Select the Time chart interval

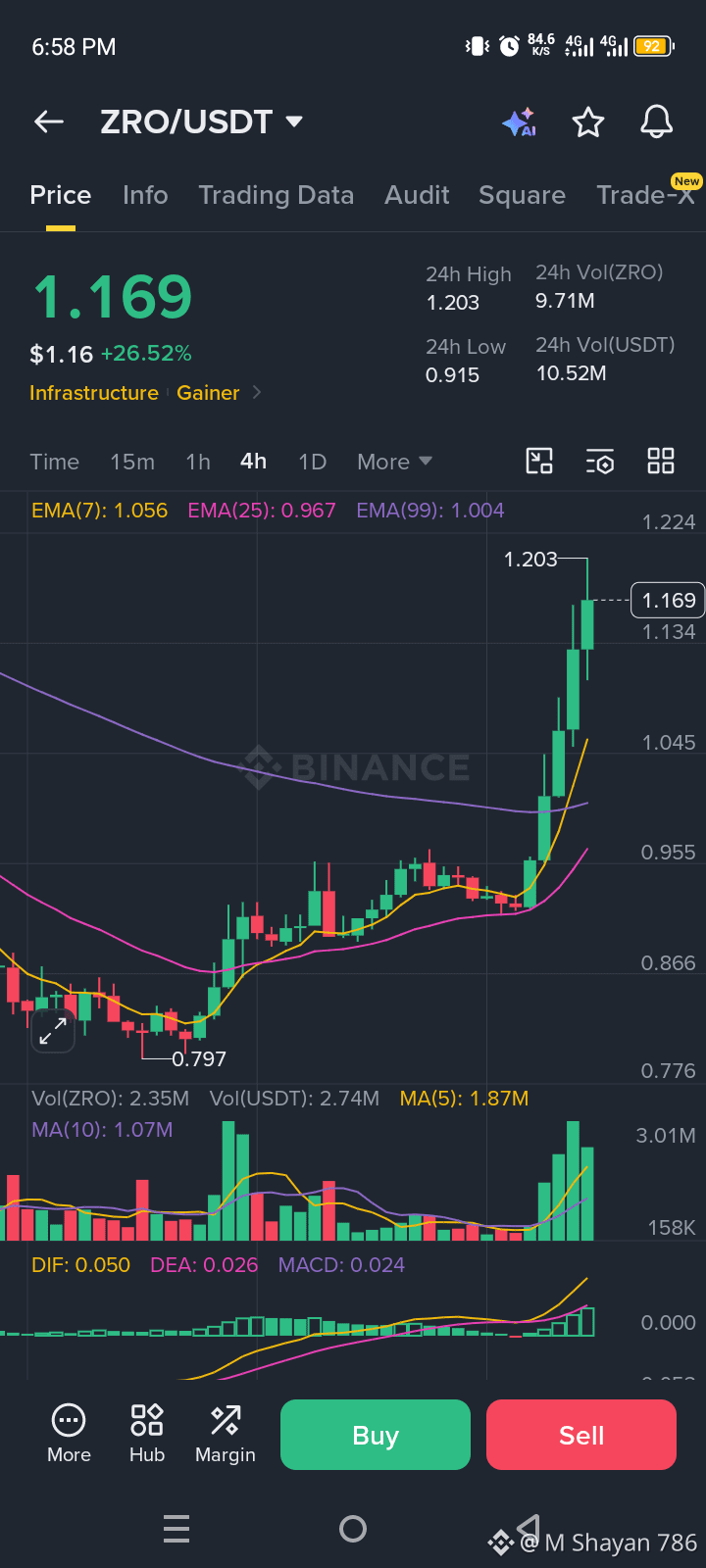point(54,462)
